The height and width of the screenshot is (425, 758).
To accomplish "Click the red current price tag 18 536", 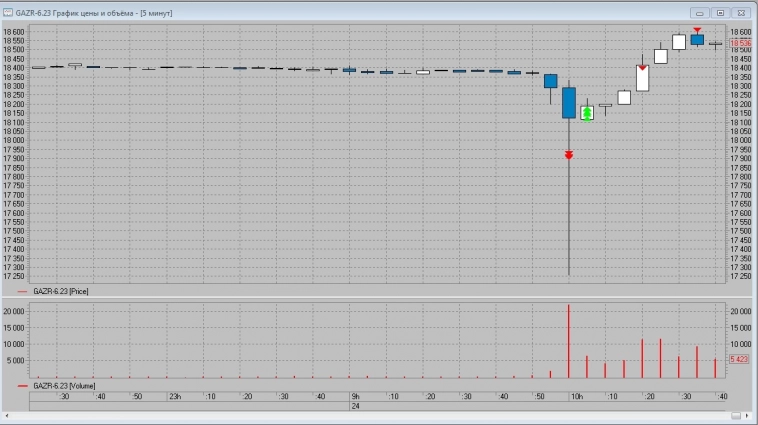I will coord(740,44).
